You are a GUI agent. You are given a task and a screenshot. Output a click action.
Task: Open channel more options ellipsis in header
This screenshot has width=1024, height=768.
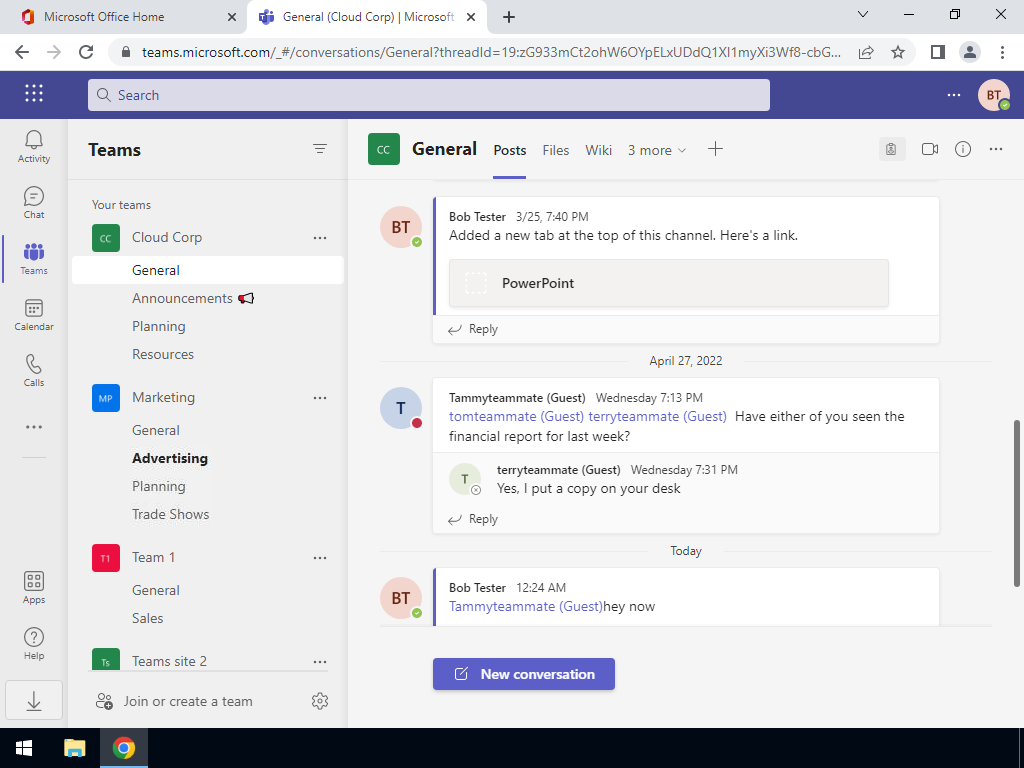pos(996,150)
